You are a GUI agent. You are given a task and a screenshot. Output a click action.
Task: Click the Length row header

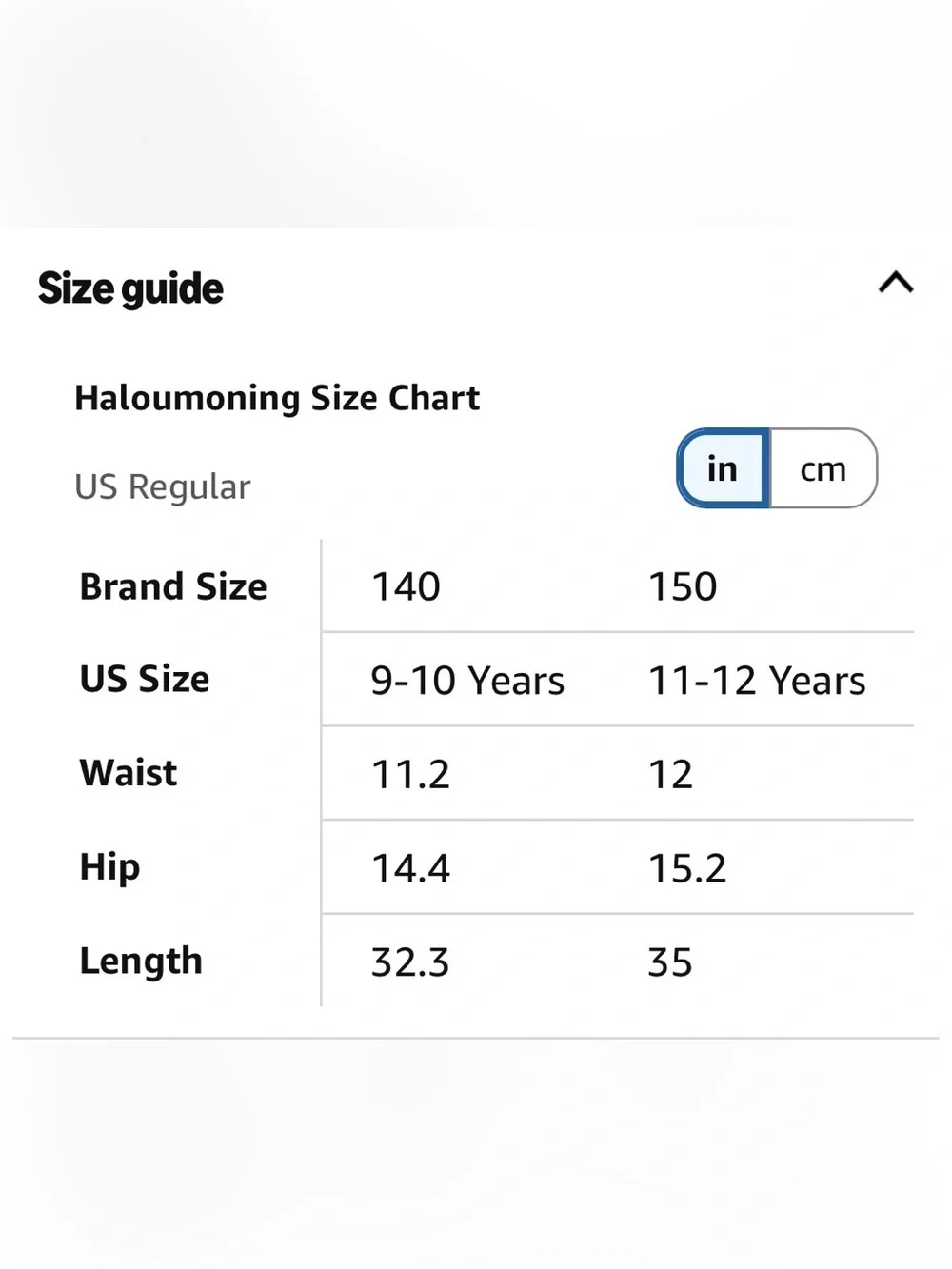coord(141,962)
